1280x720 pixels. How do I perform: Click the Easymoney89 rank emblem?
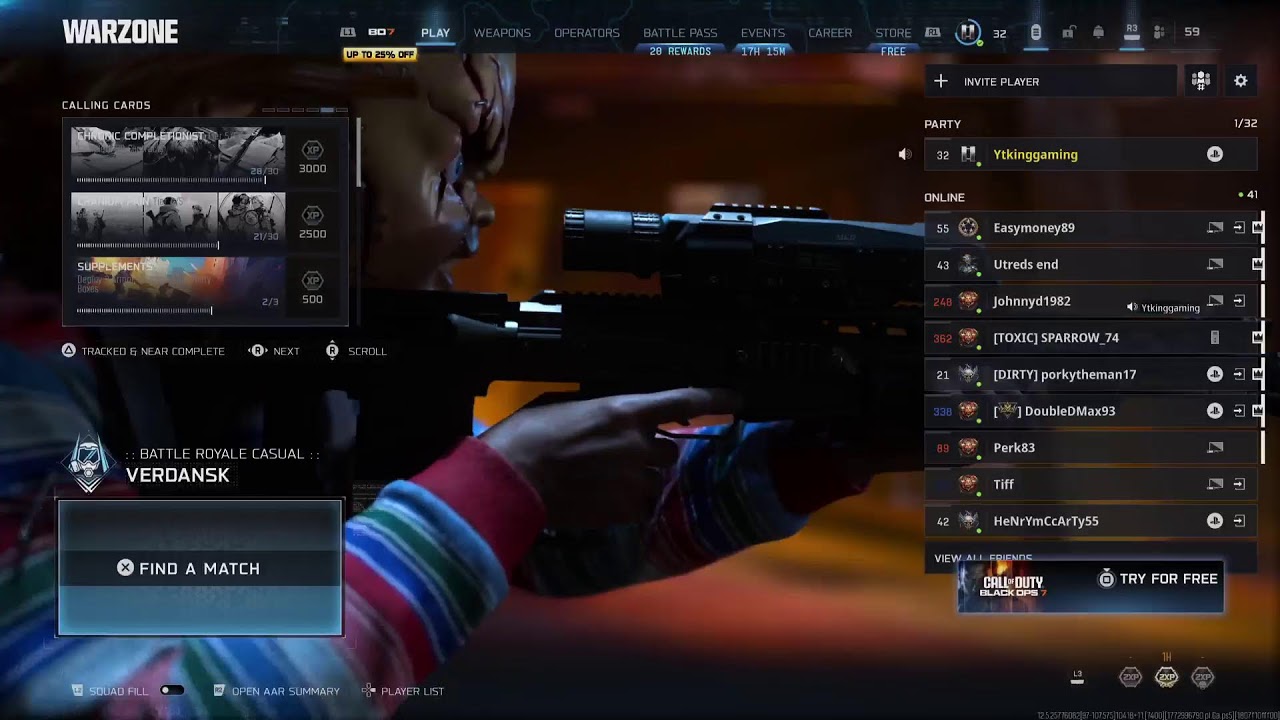(968, 228)
